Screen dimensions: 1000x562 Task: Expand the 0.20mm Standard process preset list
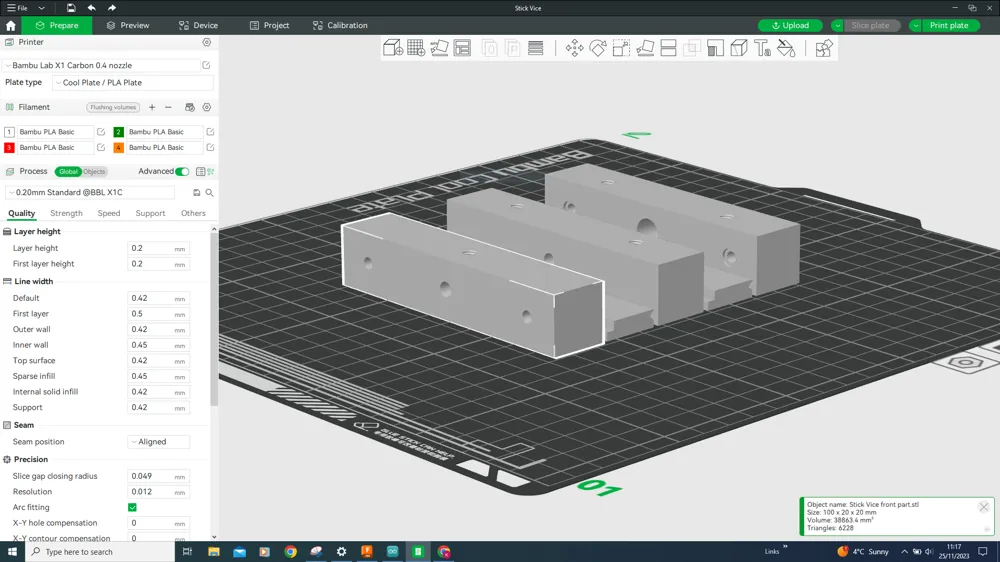click(92, 193)
